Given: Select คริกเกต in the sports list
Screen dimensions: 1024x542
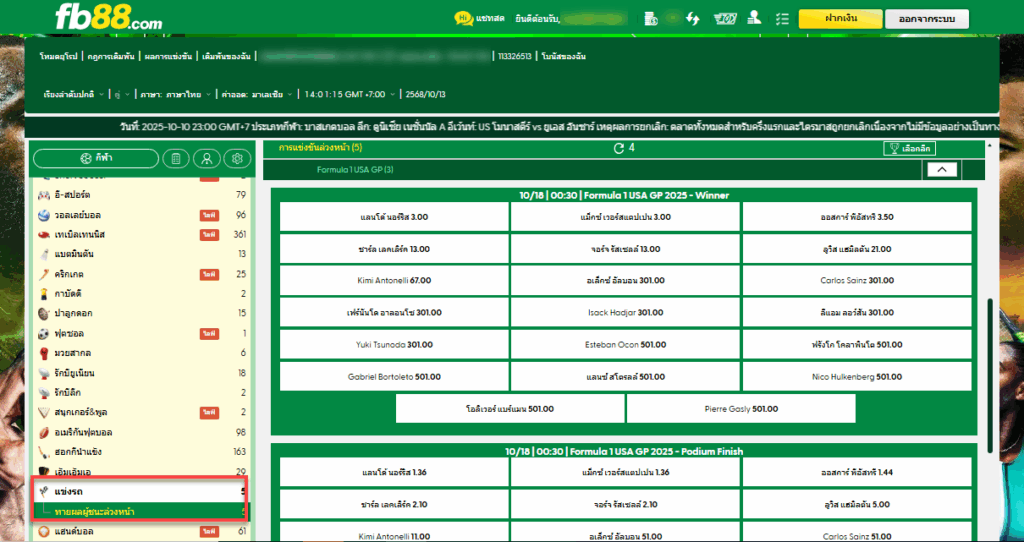Looking at the screenshot, I should click(142, 274).
